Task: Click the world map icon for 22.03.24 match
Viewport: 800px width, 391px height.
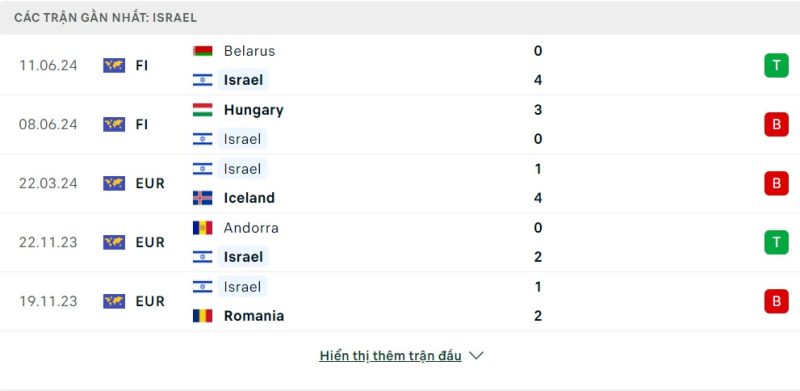Action: (x=114, y=183)
